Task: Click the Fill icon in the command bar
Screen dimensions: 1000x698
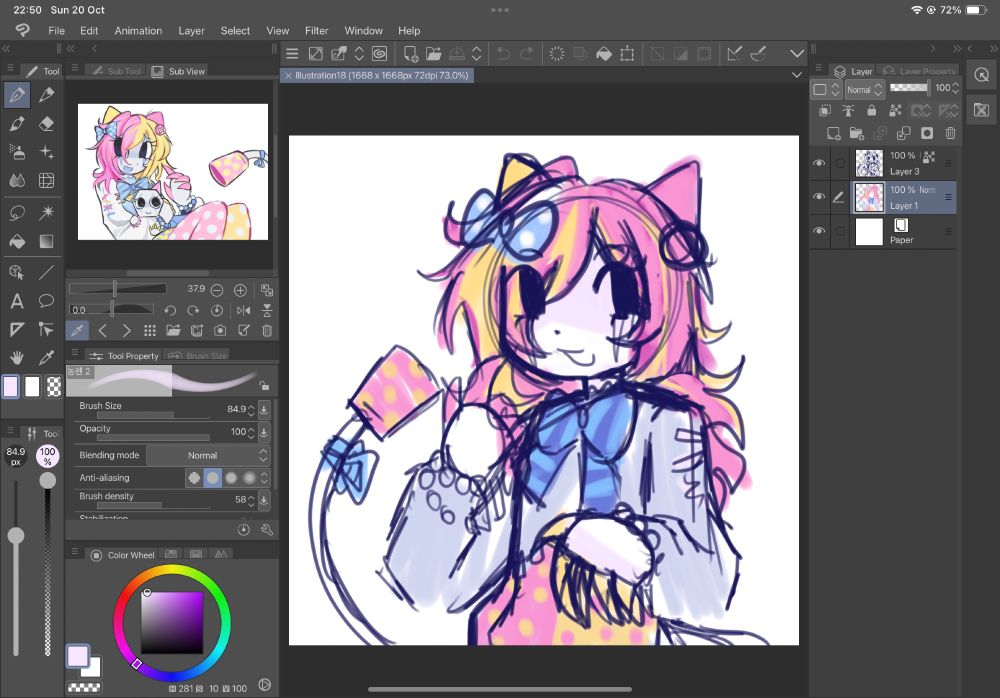Action: pyautogui.click(x=603, y=54)
